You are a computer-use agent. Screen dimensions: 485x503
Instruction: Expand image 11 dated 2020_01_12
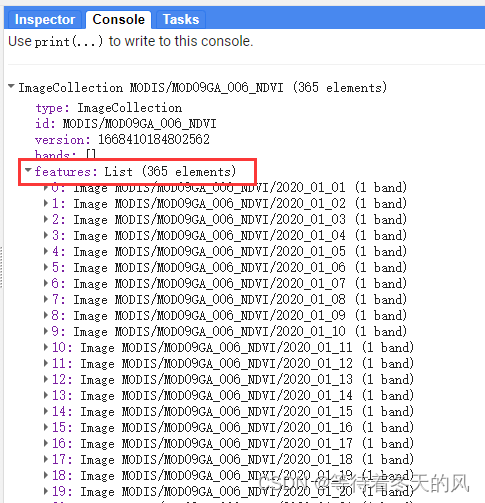pos(46,363)
